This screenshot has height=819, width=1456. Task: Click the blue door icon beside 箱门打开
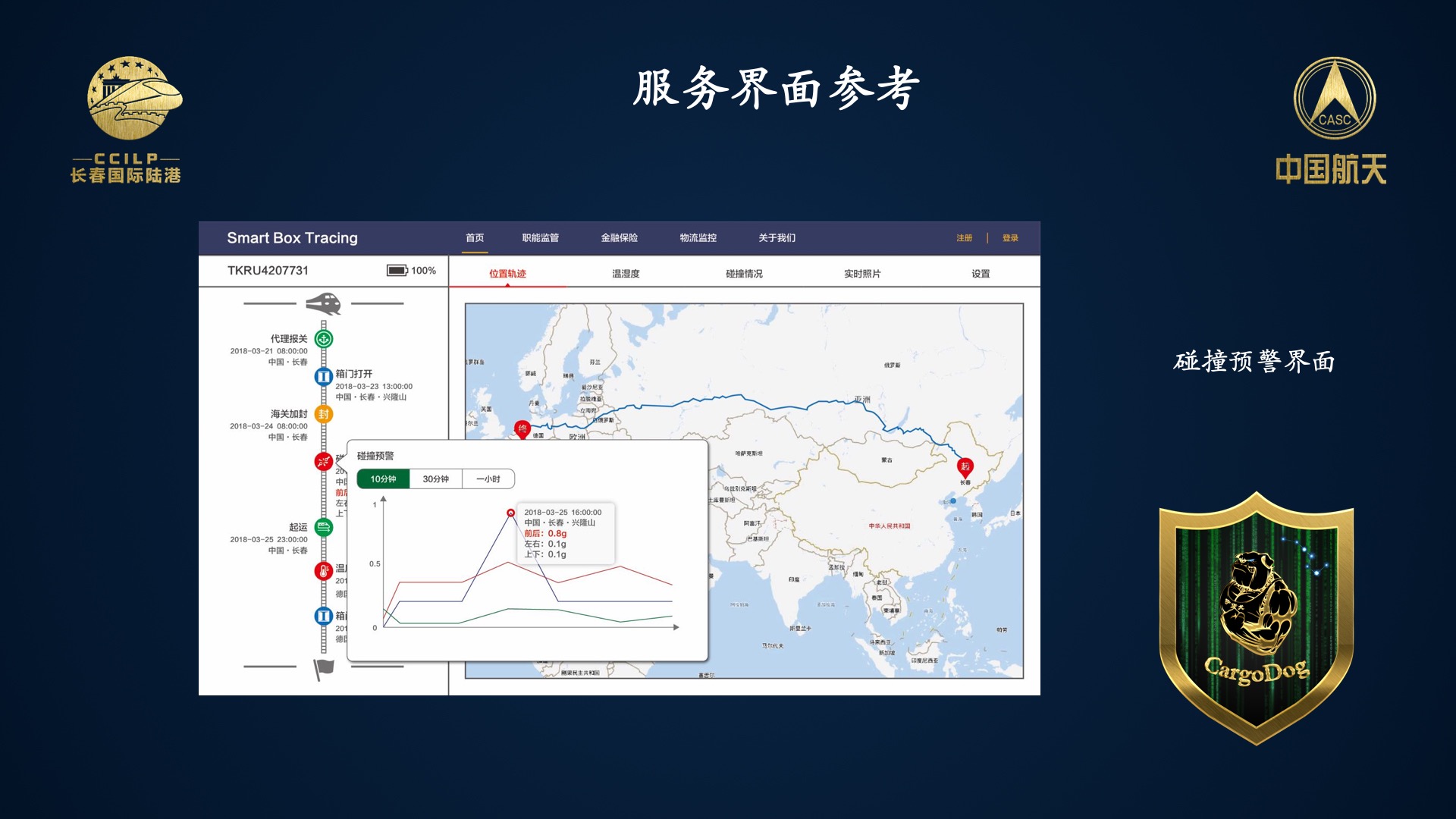tap(324, 376)
